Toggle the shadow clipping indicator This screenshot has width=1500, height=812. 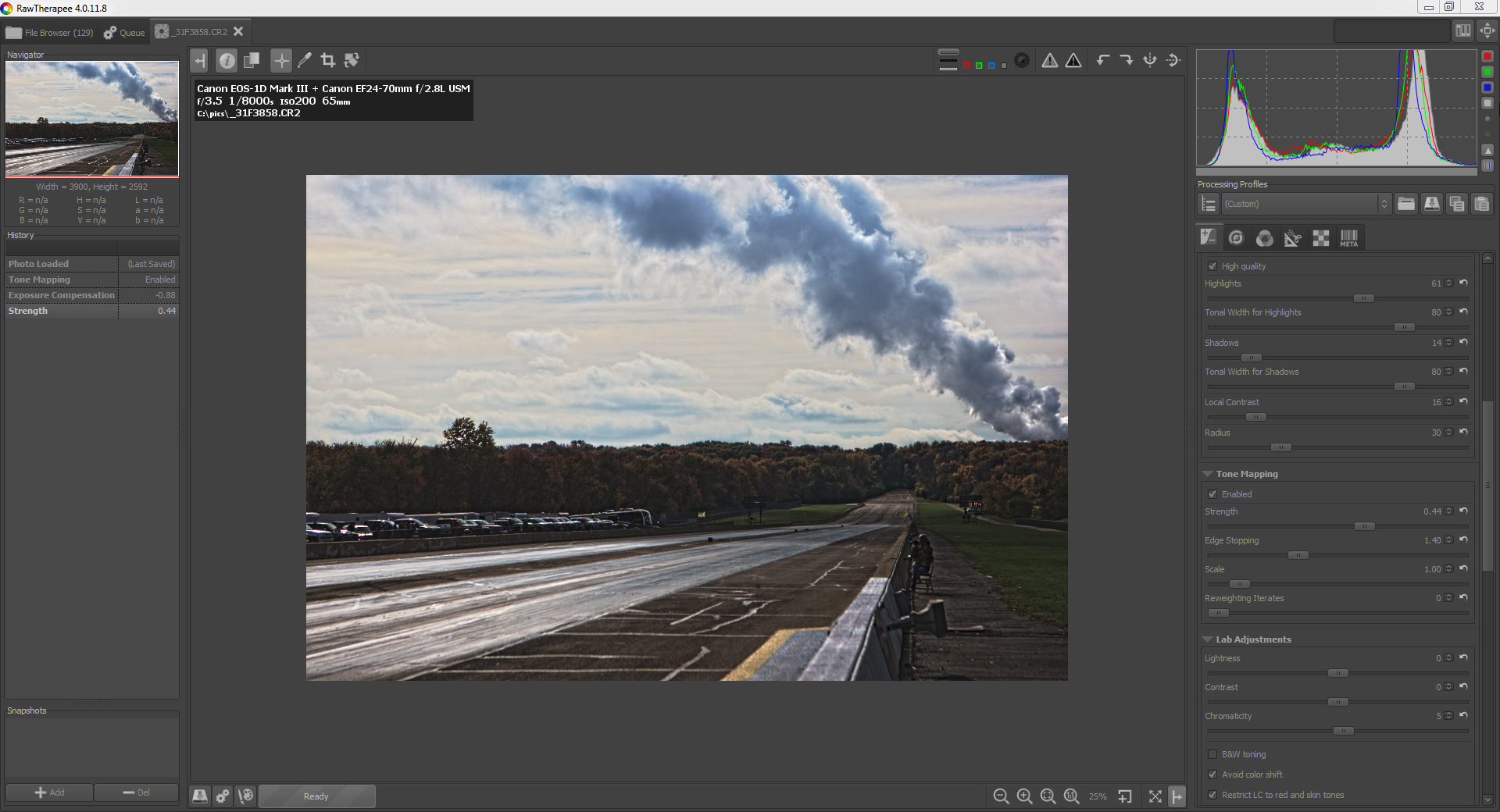pyautogui.click(x=1050, y=60)
